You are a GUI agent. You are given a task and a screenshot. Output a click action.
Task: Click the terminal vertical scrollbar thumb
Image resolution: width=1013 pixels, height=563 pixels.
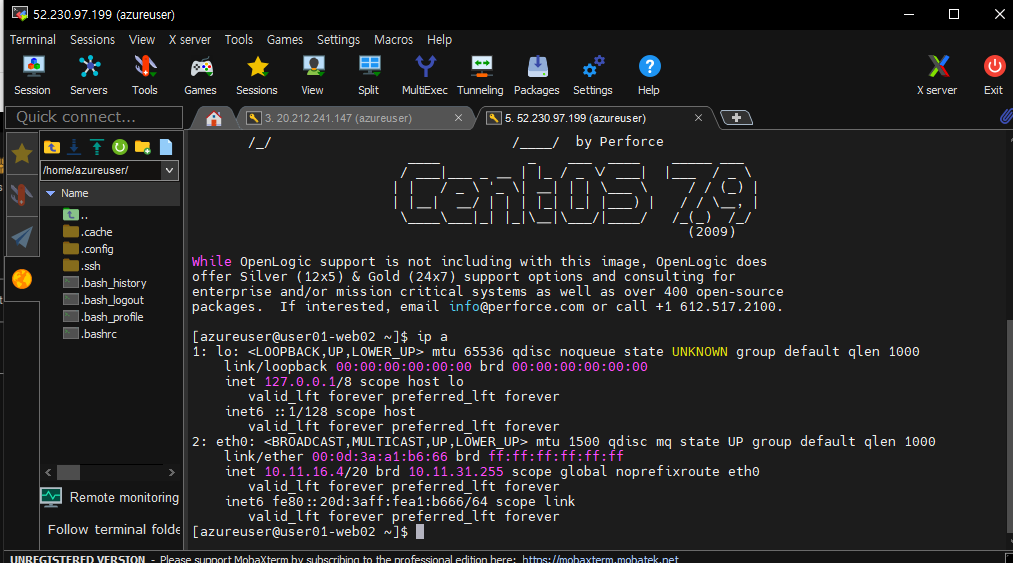(x=1009, y=427)
